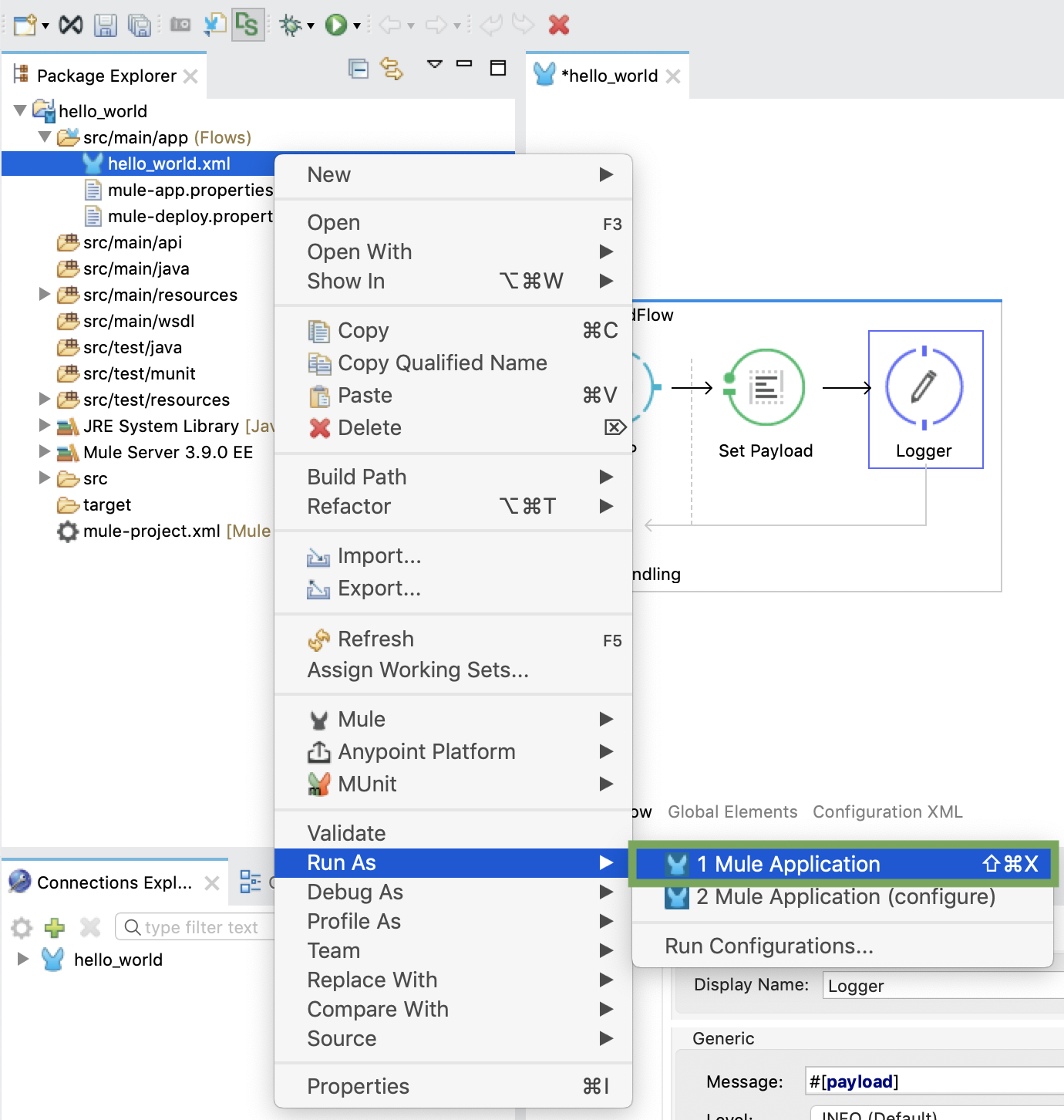Image resolution: width=1064 pixels, height=1120 pixels.
Task: Choose Properties in the context menu
Action: pos(453,1086)
